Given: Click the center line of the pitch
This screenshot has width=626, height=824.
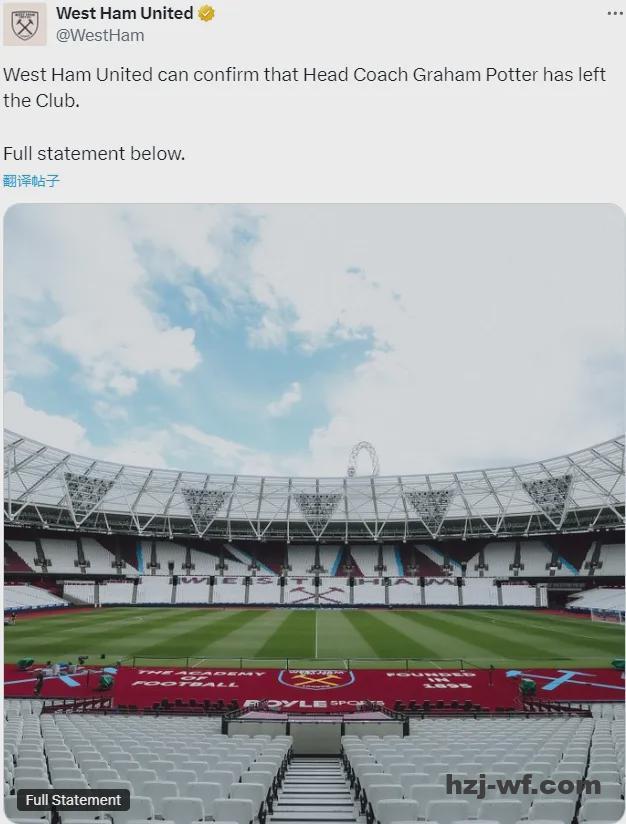Looking at the screenshot, I should (316, 632).
